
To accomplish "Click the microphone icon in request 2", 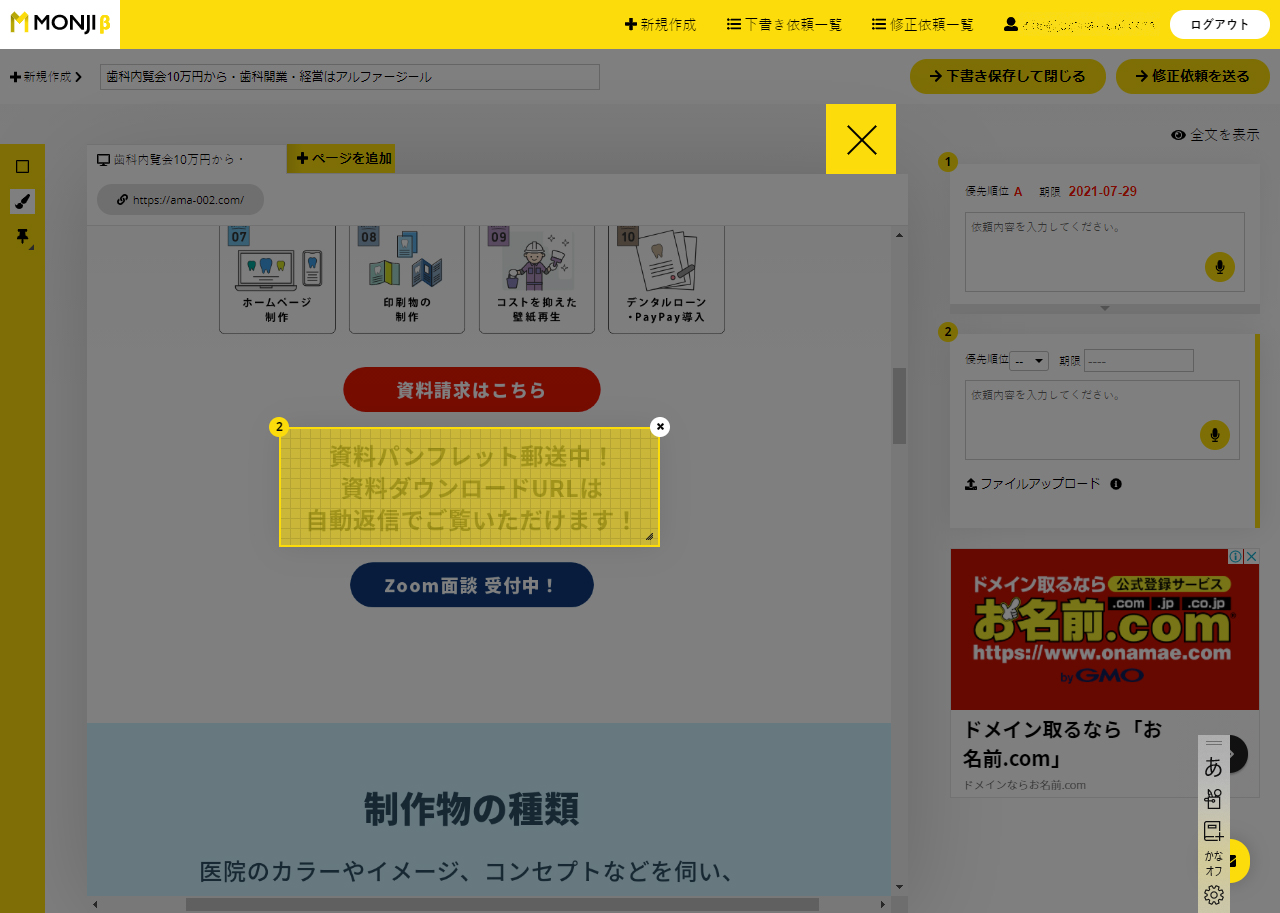I will tap(1215, 435).
